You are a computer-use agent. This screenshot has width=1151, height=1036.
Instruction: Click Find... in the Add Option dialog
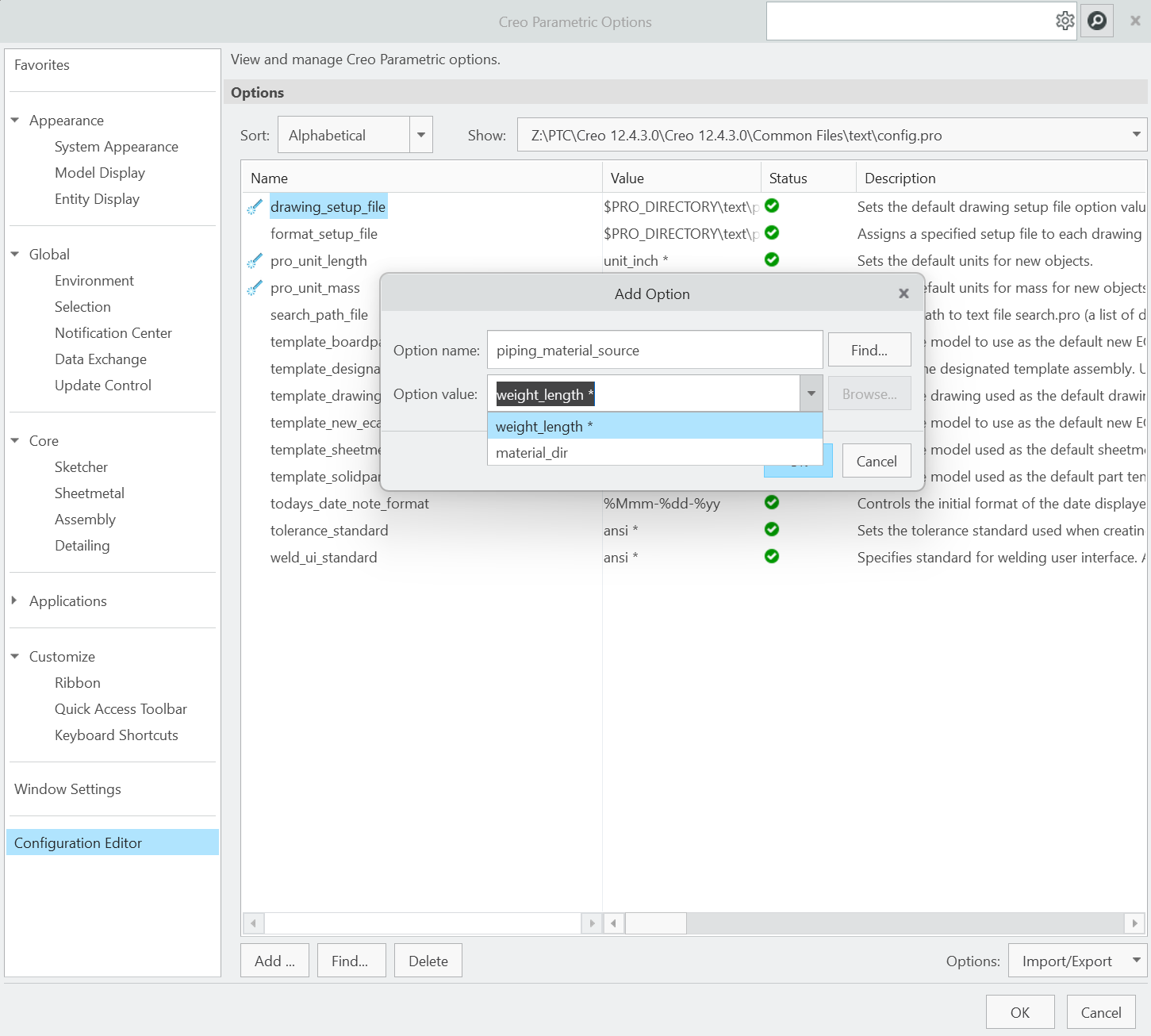point(869,350)
